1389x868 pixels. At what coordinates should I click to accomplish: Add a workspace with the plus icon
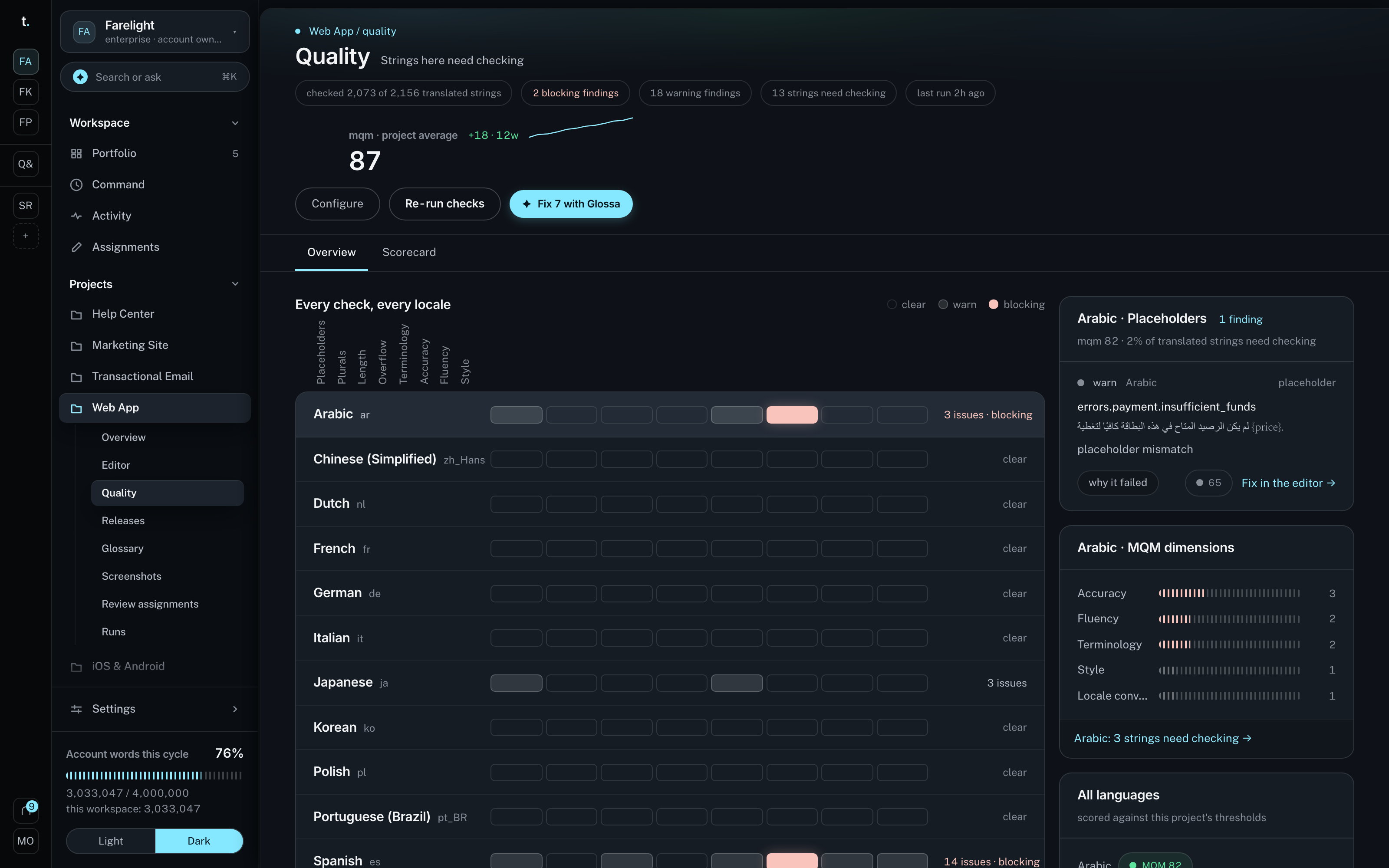26,236
